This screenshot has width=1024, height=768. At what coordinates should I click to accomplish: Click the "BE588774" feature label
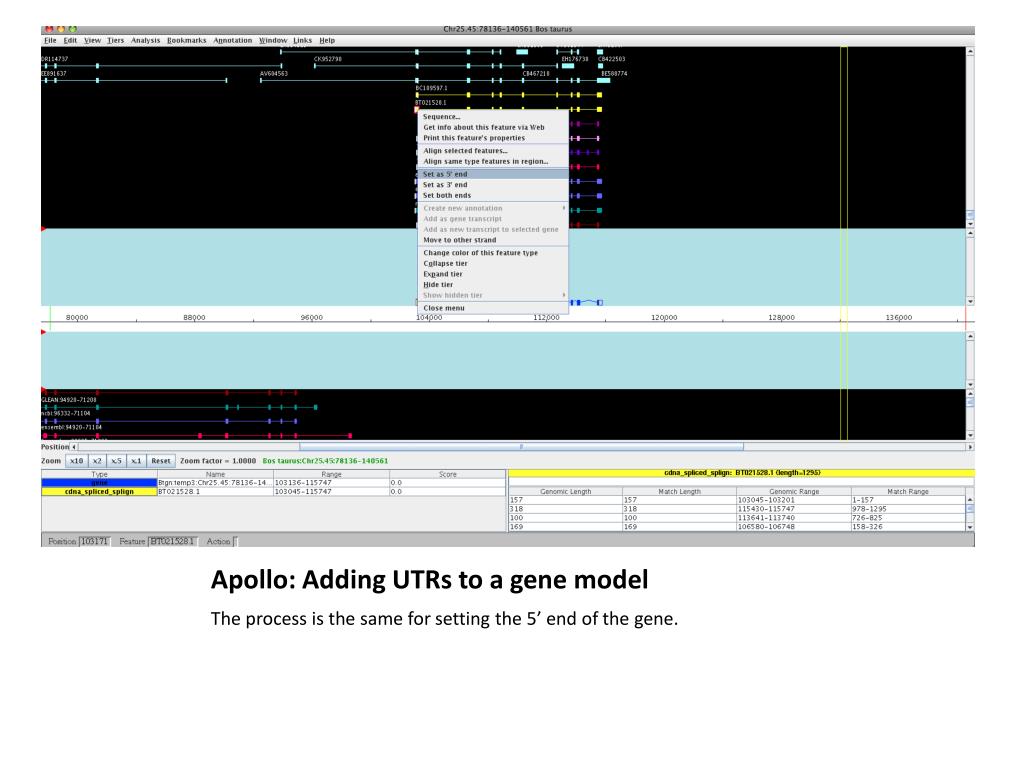point(614,74)
